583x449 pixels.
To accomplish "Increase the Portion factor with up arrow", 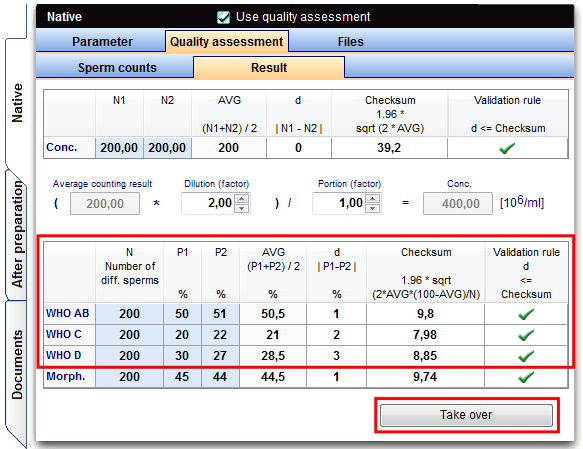I will (x=373, y=198).
